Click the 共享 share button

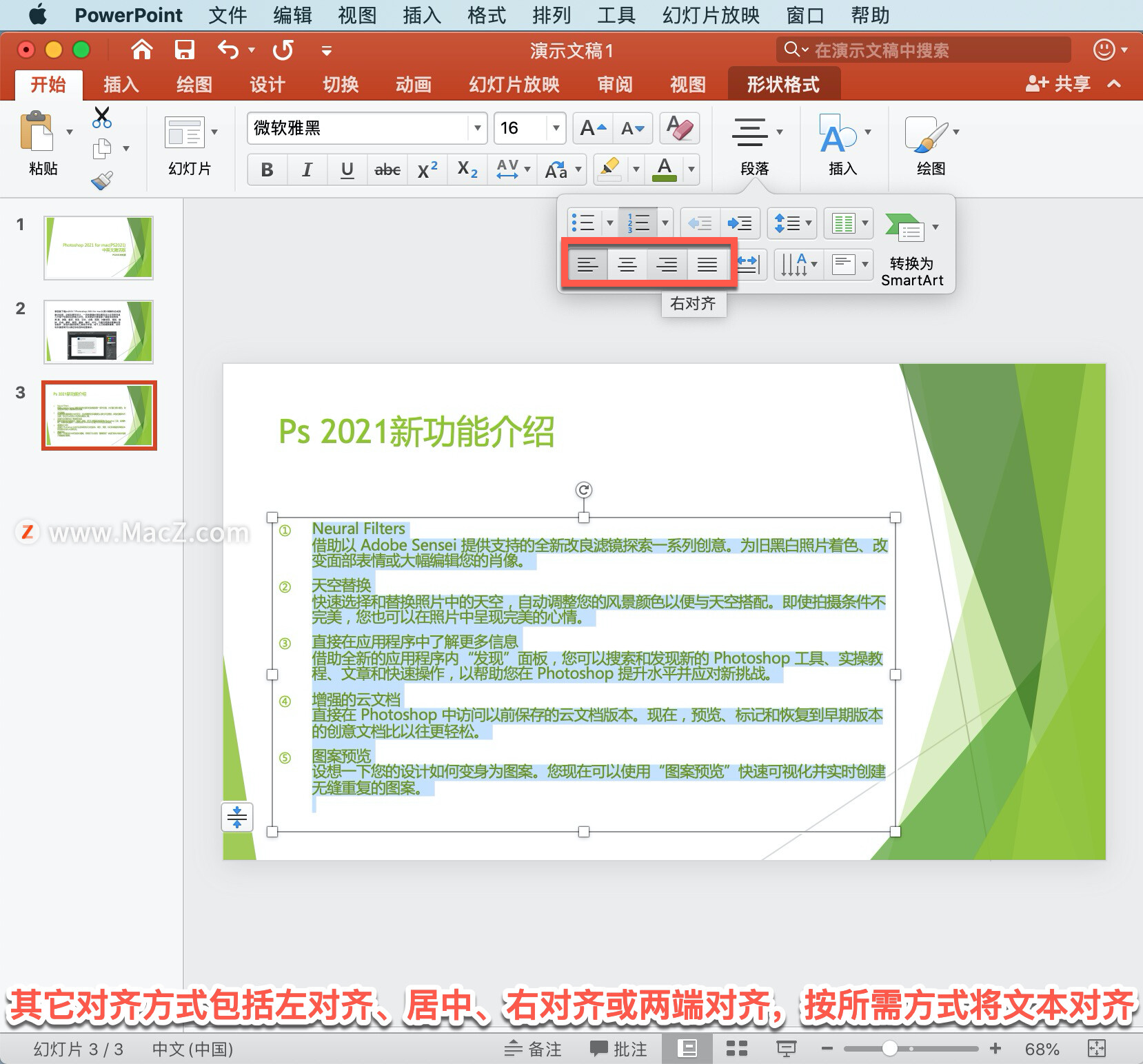pos(1059,84)
